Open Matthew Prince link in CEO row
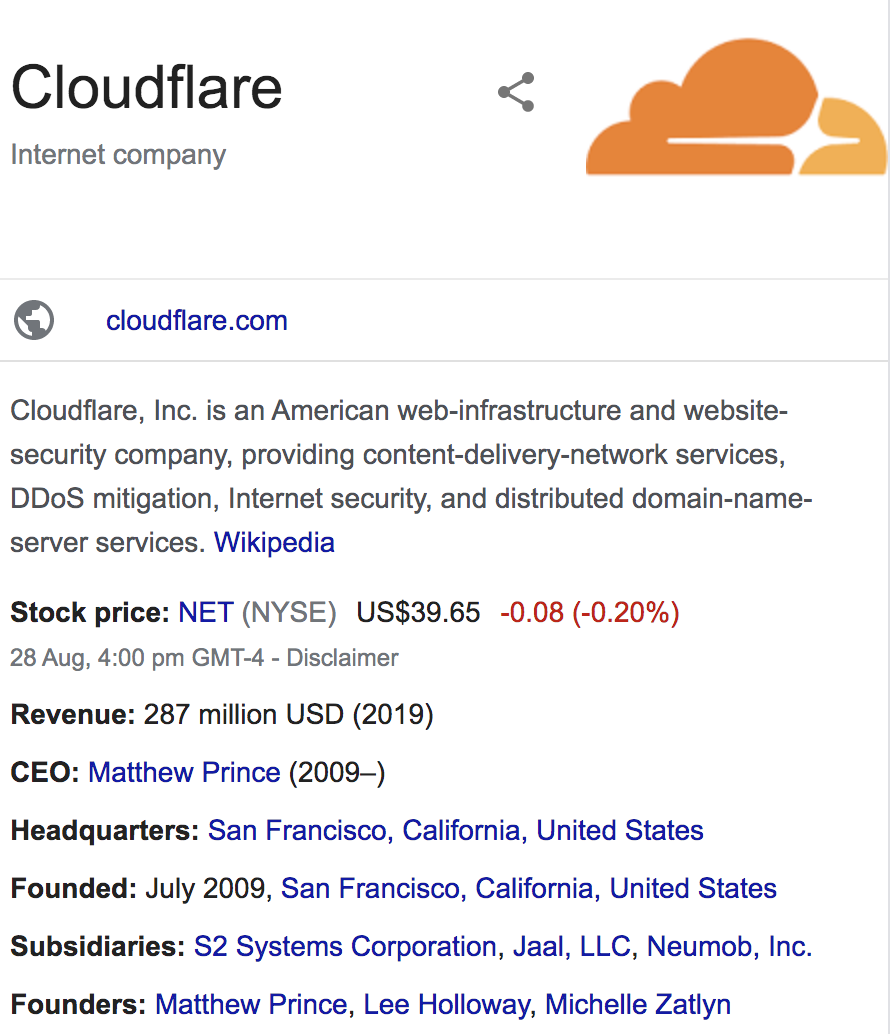 185,772
